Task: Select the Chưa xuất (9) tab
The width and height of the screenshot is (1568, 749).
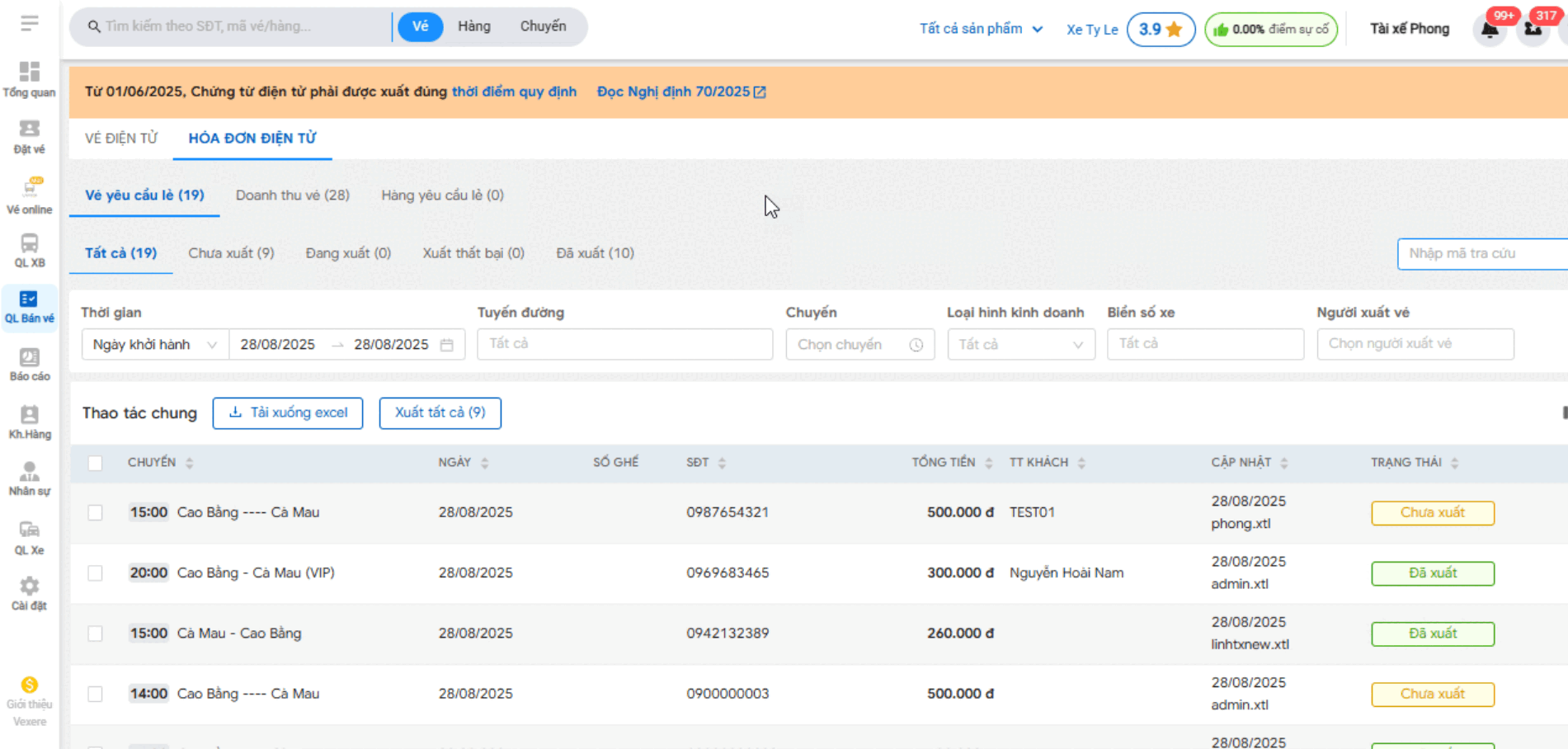Action: [231, 253]
